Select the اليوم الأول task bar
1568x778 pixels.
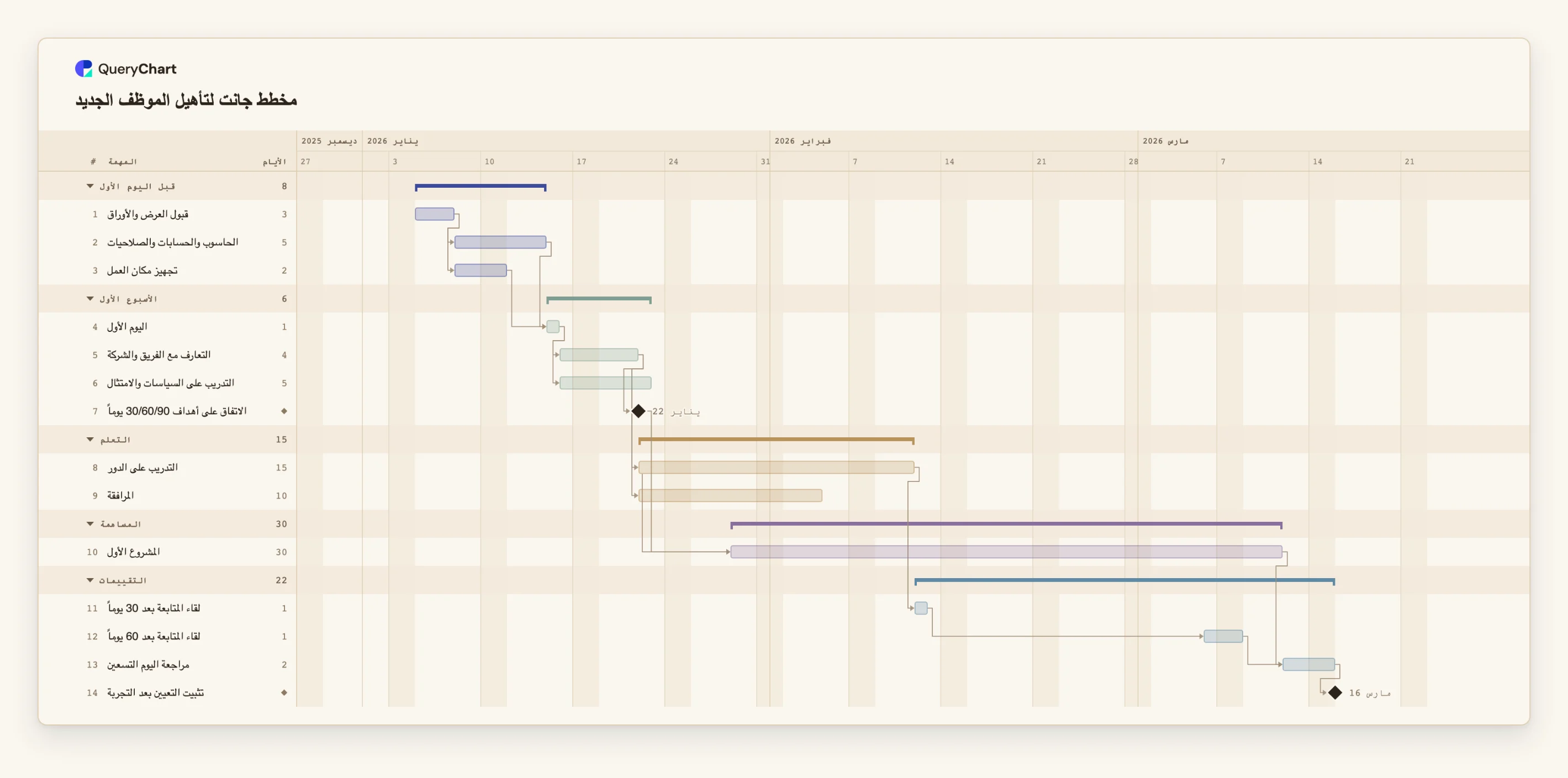click(553, 327)
